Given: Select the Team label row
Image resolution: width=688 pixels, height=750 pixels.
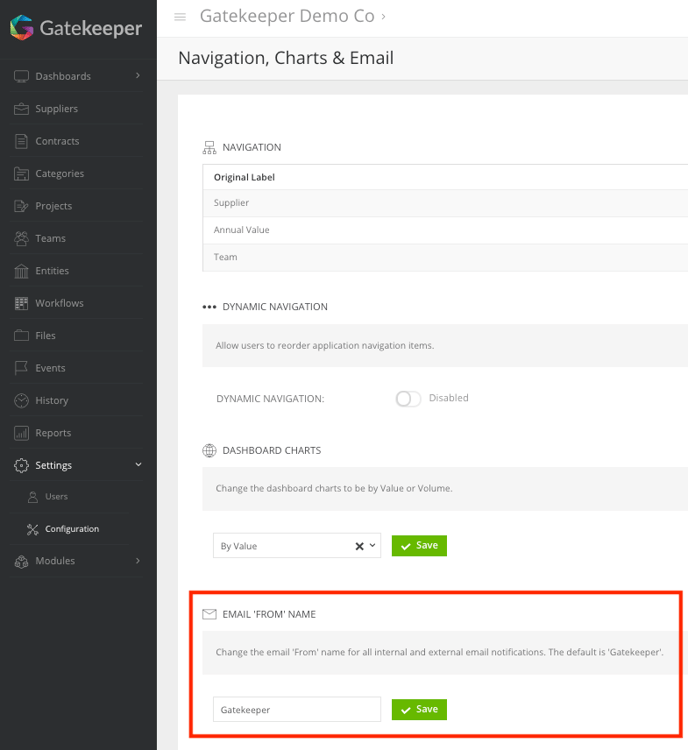Looking at the screenshot, I should (445, 257).
